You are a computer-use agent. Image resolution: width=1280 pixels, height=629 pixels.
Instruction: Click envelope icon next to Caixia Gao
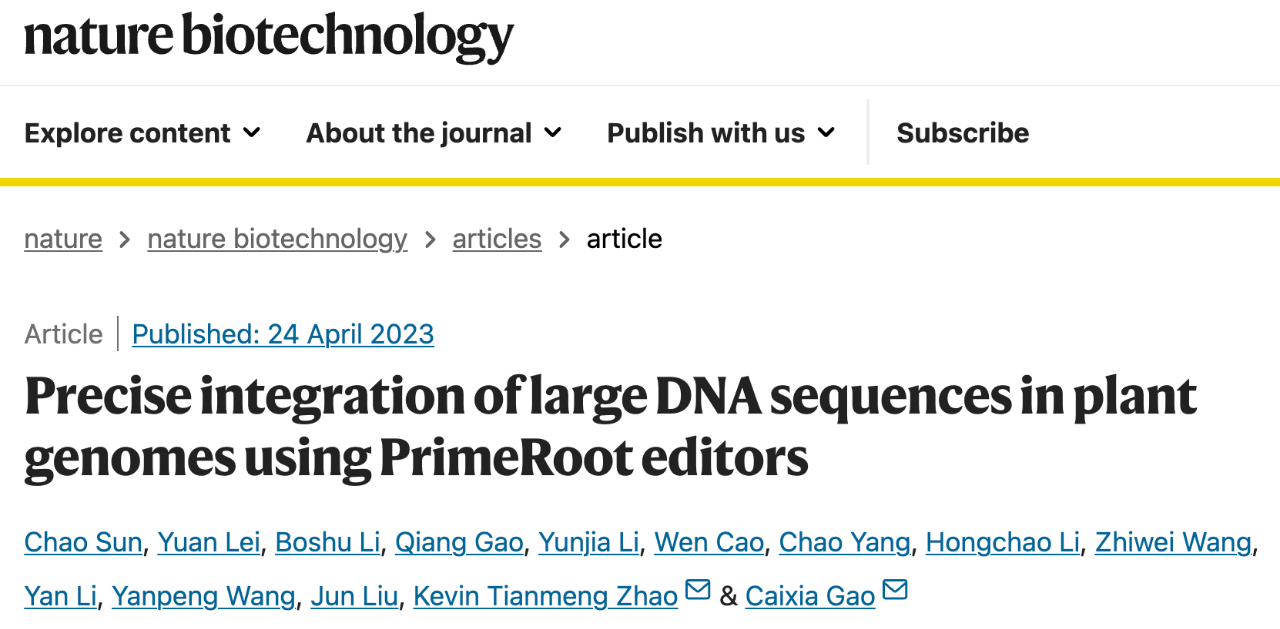click(895, 591)
